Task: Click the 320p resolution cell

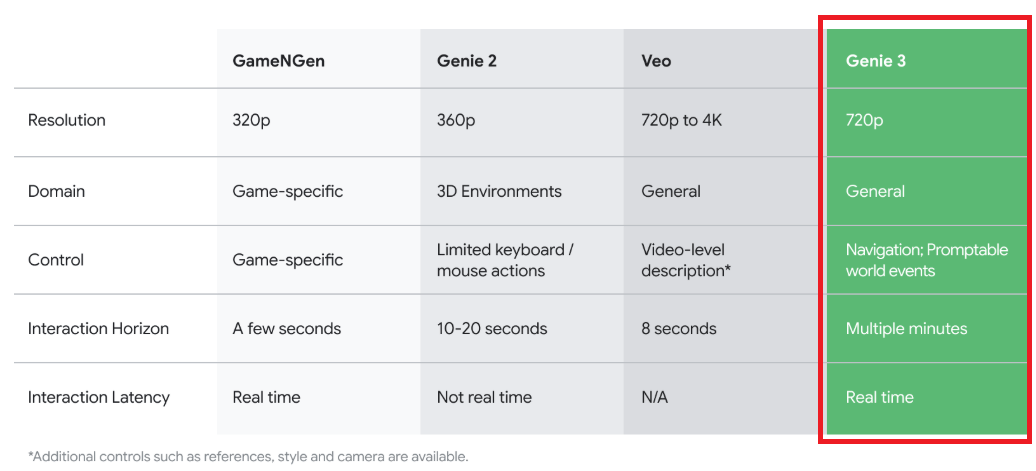Action: (254, 121)
